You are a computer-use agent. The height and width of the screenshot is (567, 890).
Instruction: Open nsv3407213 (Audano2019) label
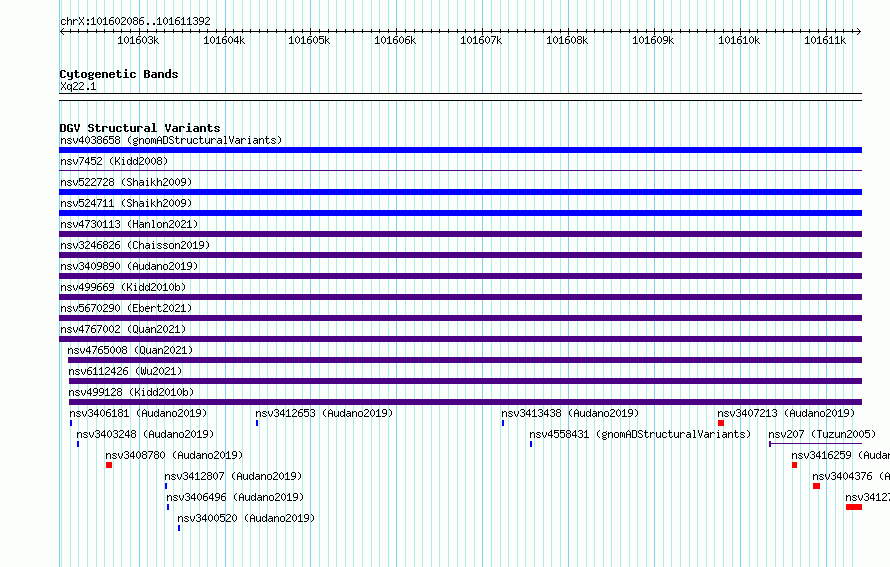coord(786,413)
